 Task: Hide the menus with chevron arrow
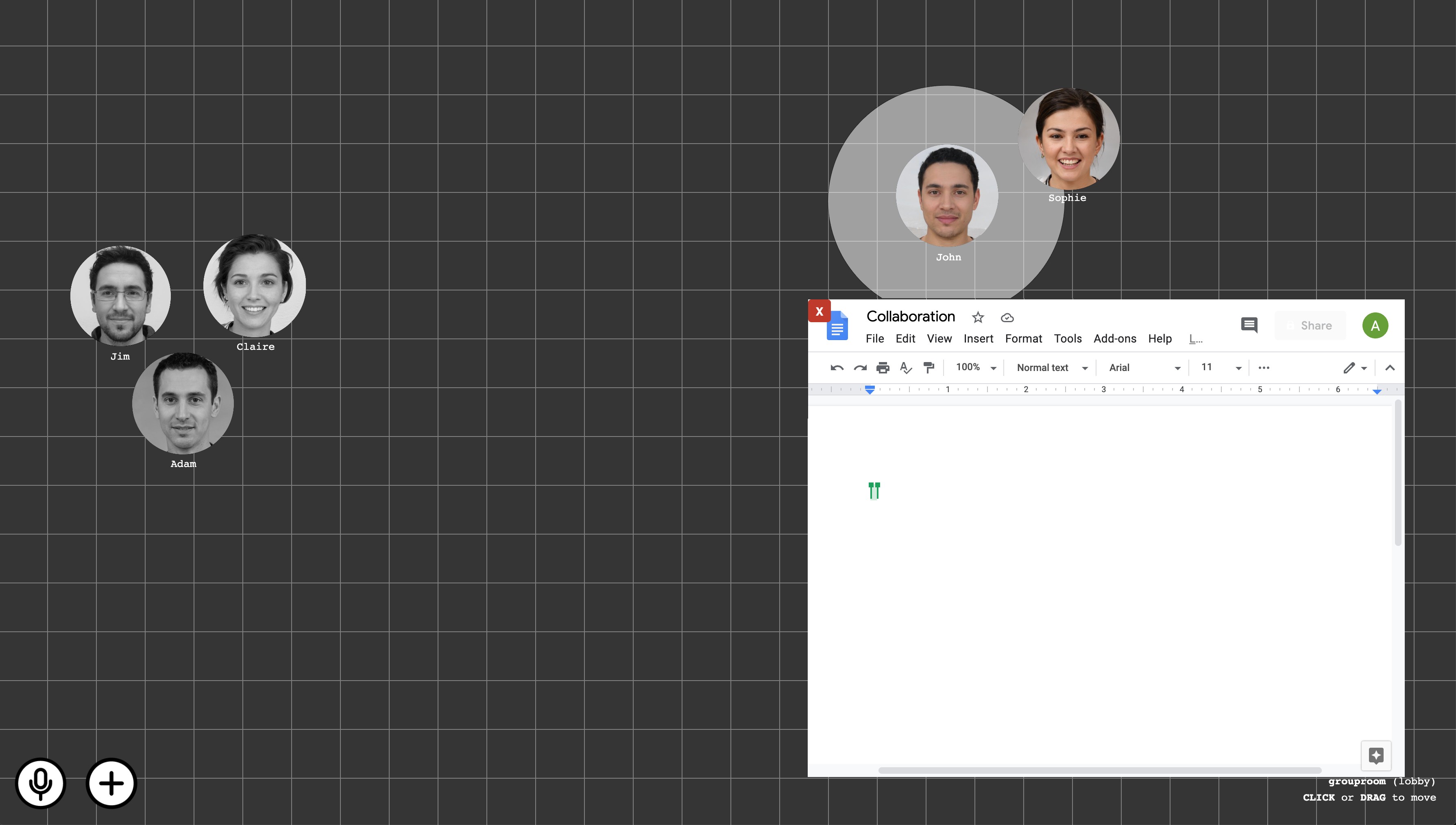click(x=1390, y=368)
